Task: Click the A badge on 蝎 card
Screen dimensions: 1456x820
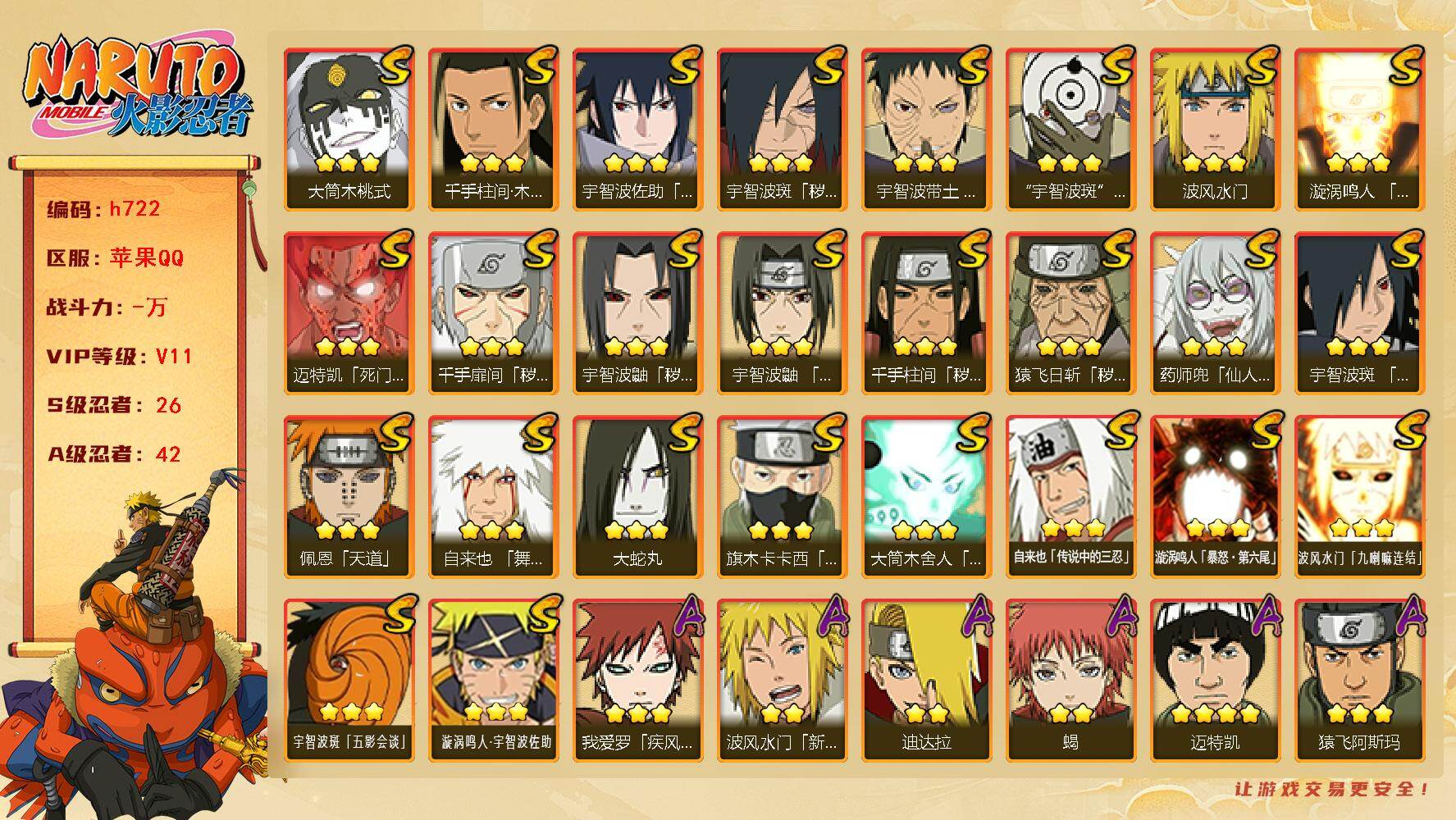Action: tap(1117, 617)
